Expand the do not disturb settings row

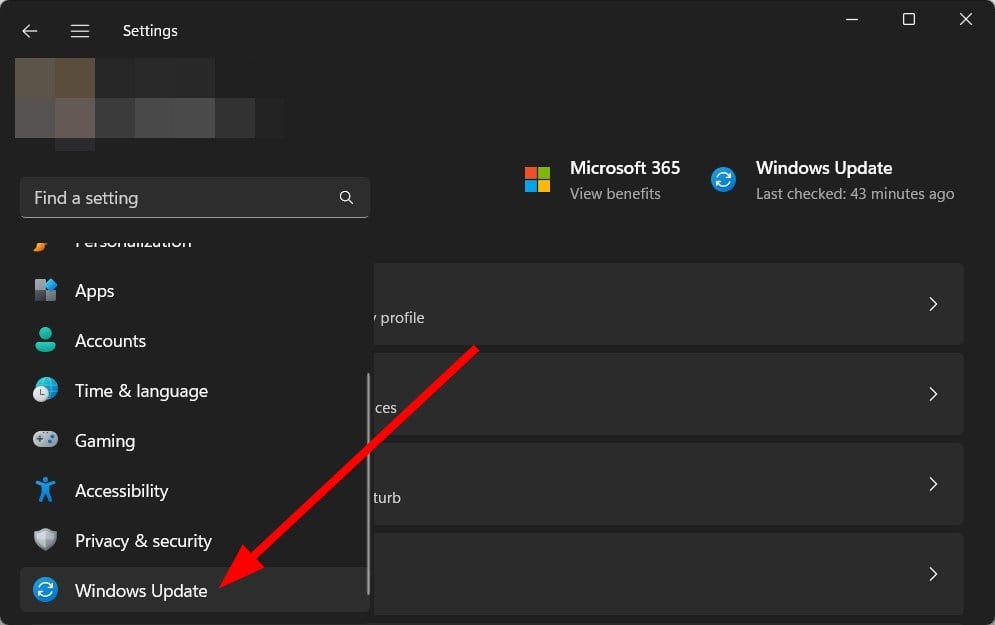[x=933, y=484]
